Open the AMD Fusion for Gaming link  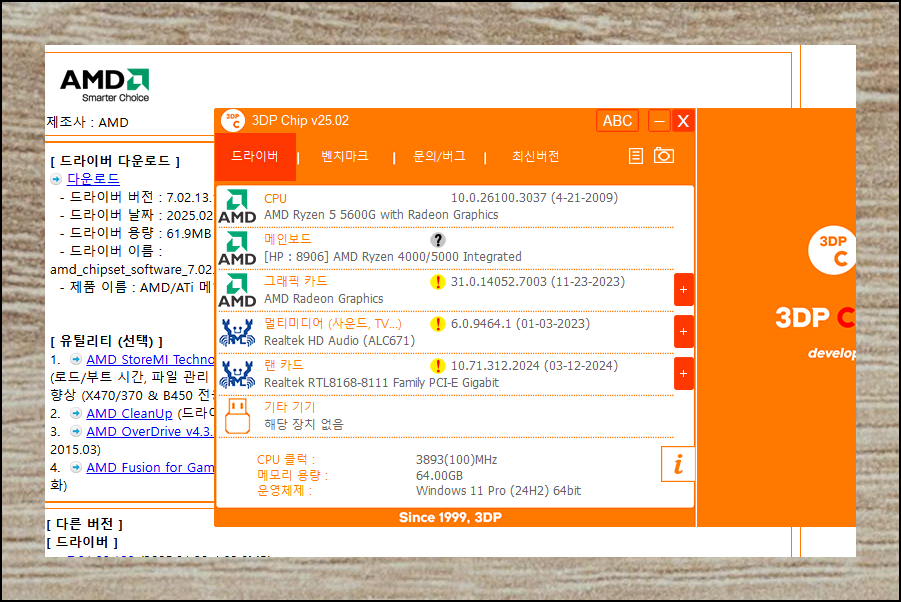click(x=150, y=468)
